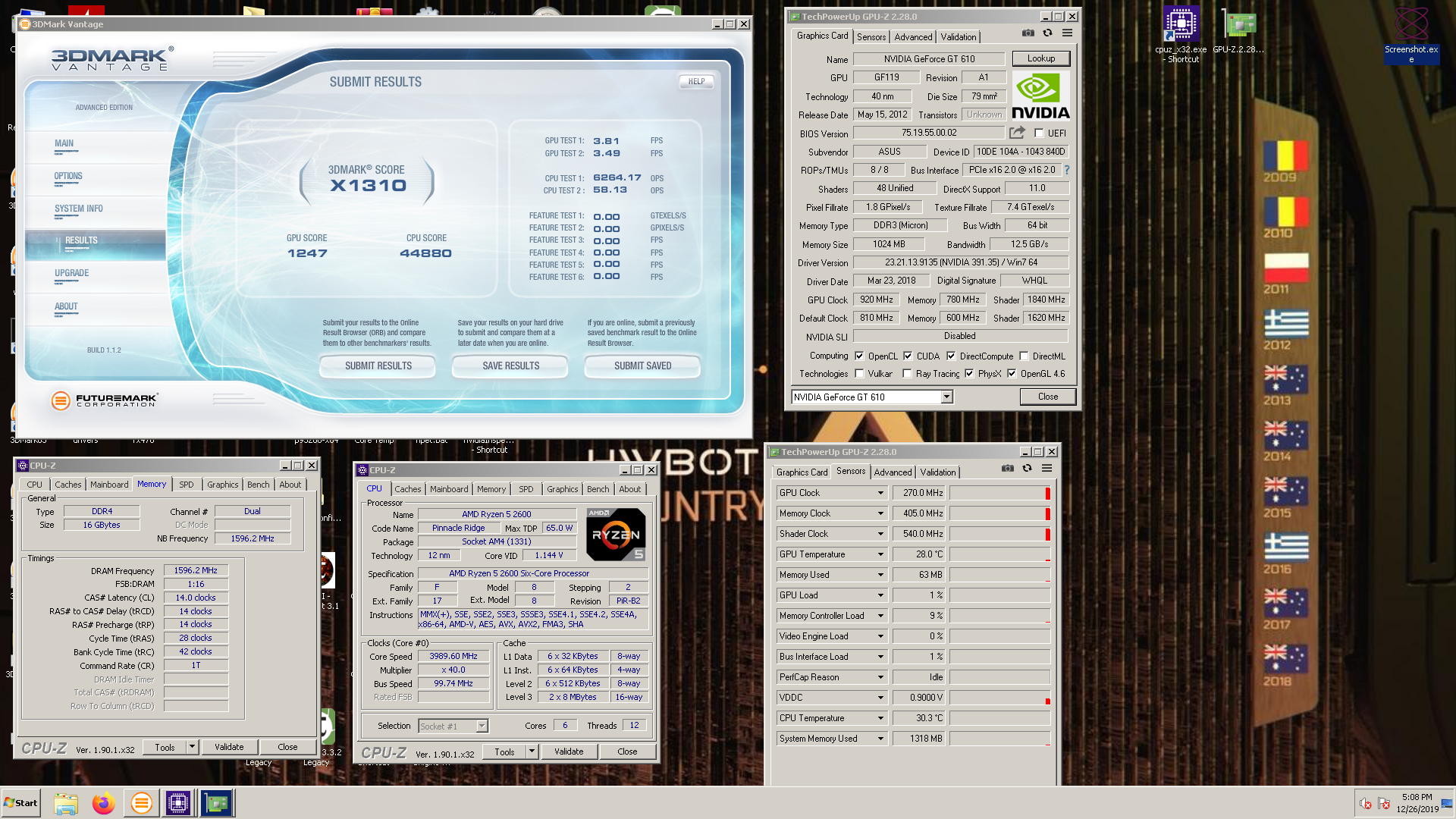Click the Memory Clock sensor graph
Viewport: 1456px width, 819px height.
(1000, 513)
